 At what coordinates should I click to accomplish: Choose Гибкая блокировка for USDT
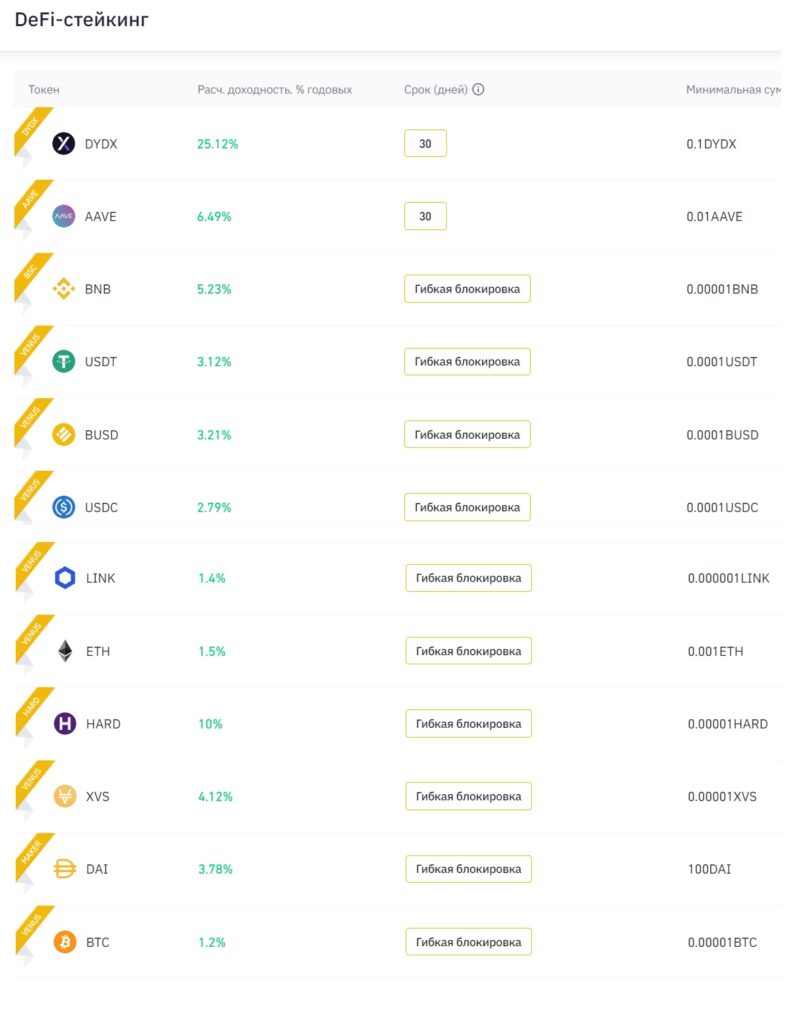(x=467, y=361)
